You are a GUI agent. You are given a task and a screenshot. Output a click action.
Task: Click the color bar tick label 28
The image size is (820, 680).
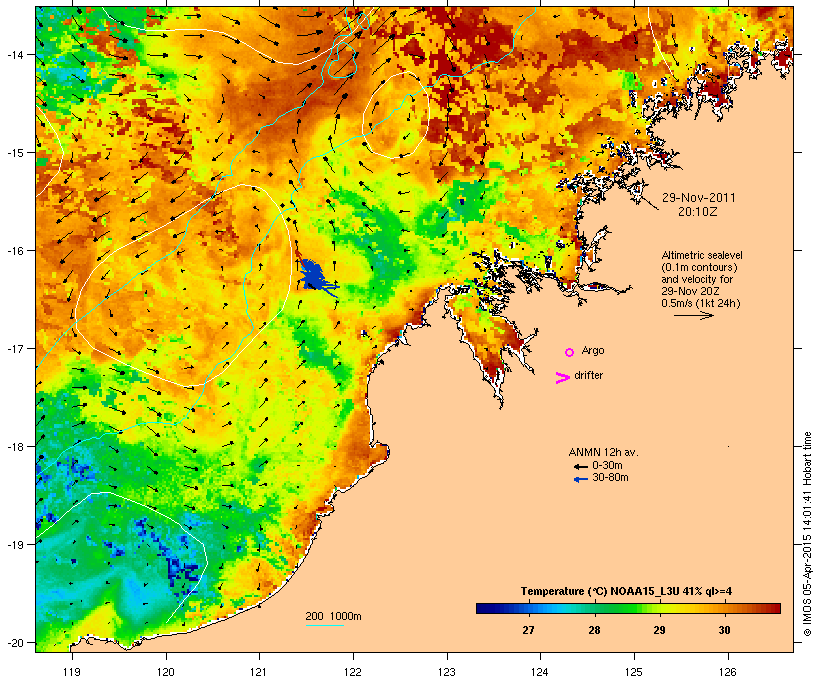[x=594, y=630]
